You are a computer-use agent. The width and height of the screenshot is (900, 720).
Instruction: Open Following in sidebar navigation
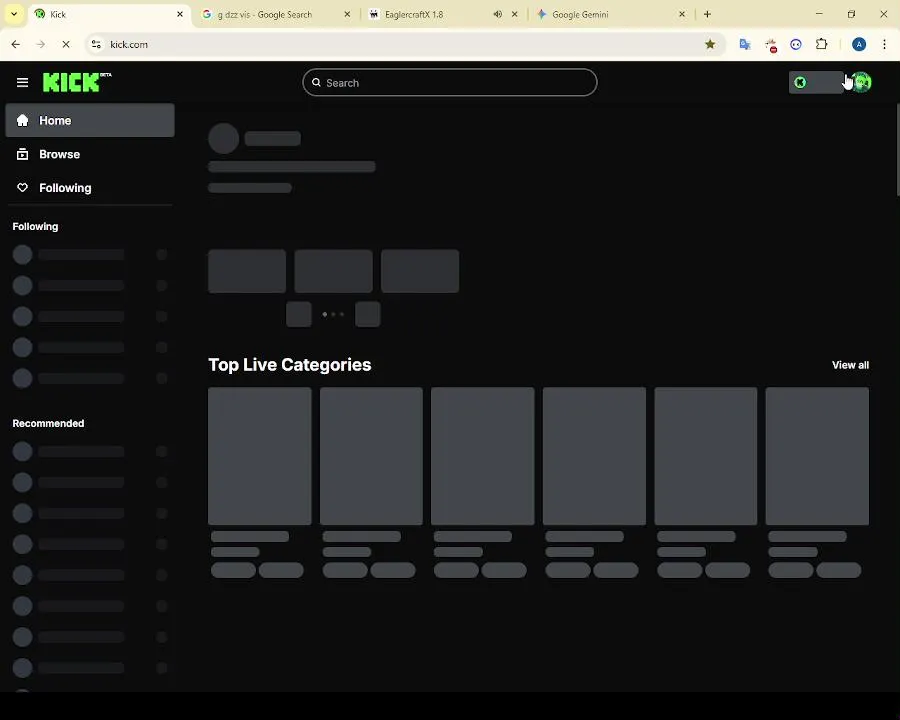click(90, 188)
